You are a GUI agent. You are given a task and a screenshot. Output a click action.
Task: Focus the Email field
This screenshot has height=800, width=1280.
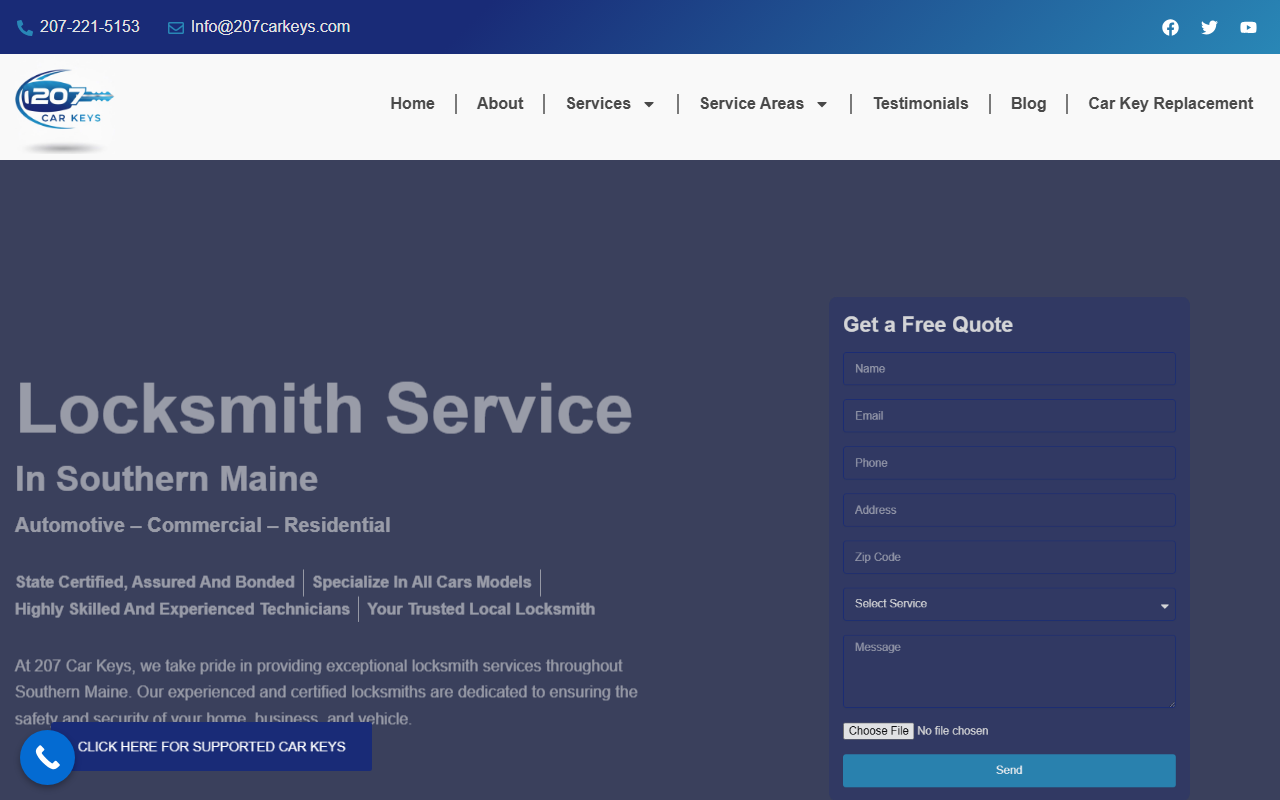pos(1009,416)
